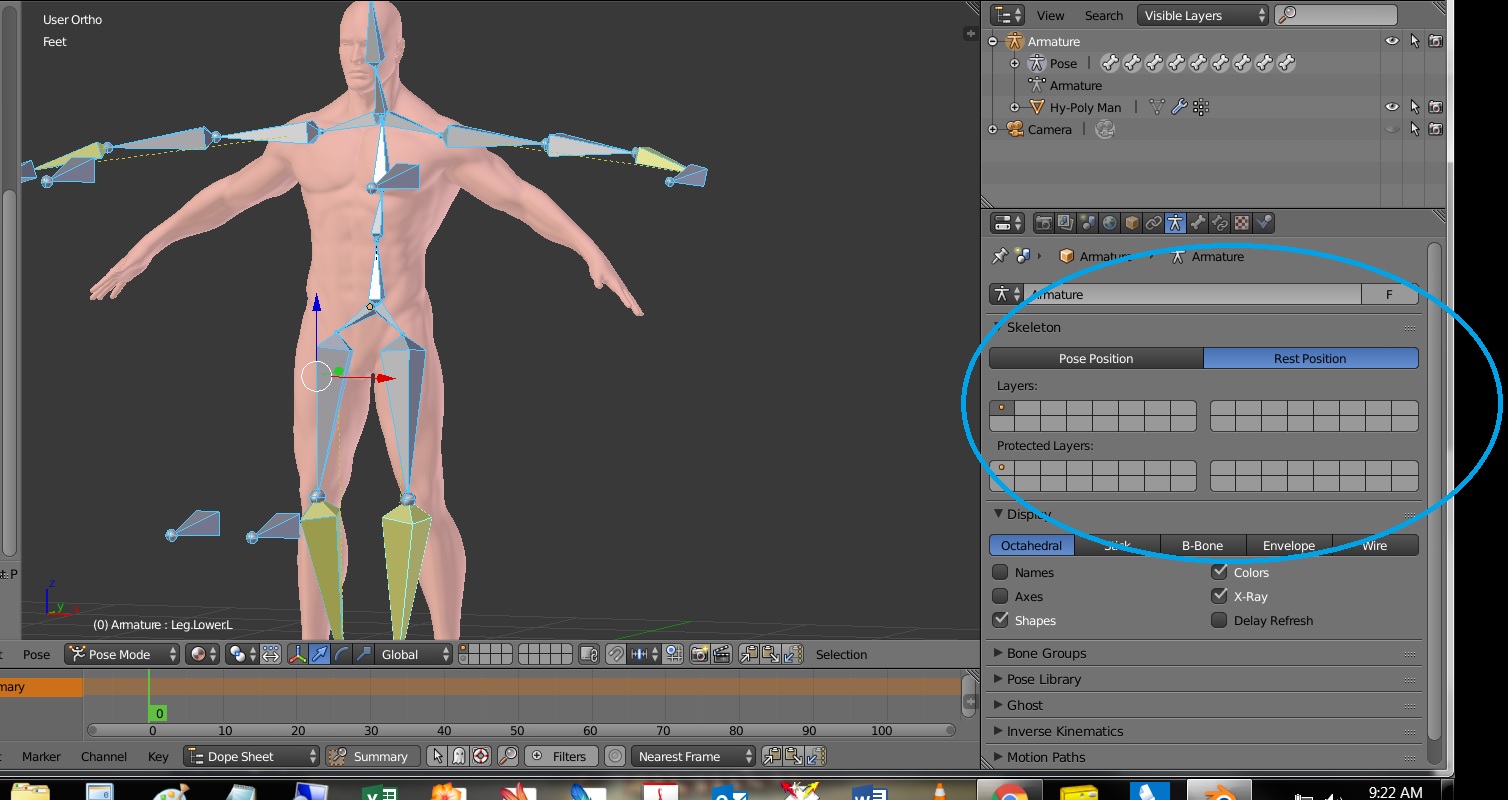The height and width of the screenshot is (800, 1508).
Task: Click the View menu in the outliner
Action: pyautogui.click(x=1050, y=15)
